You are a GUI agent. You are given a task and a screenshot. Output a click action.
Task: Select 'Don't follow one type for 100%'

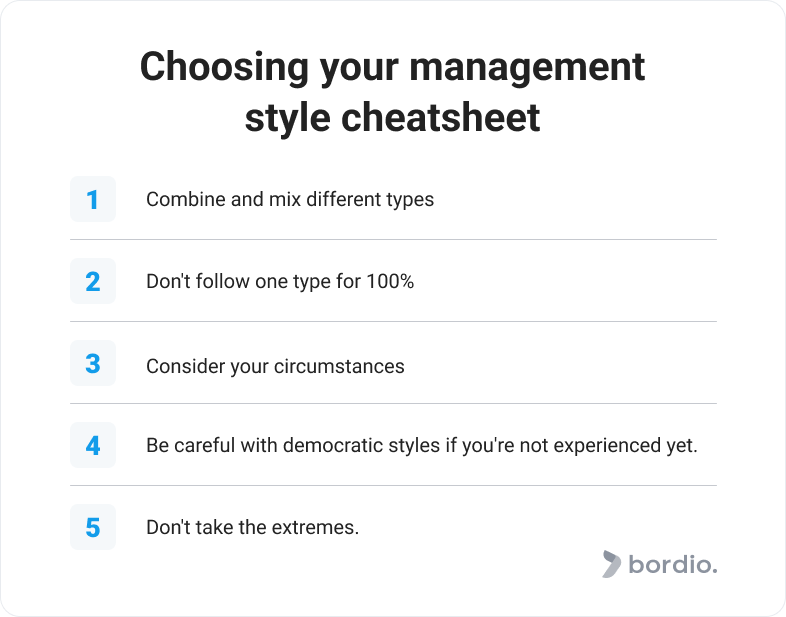click(x=280, y=282)
